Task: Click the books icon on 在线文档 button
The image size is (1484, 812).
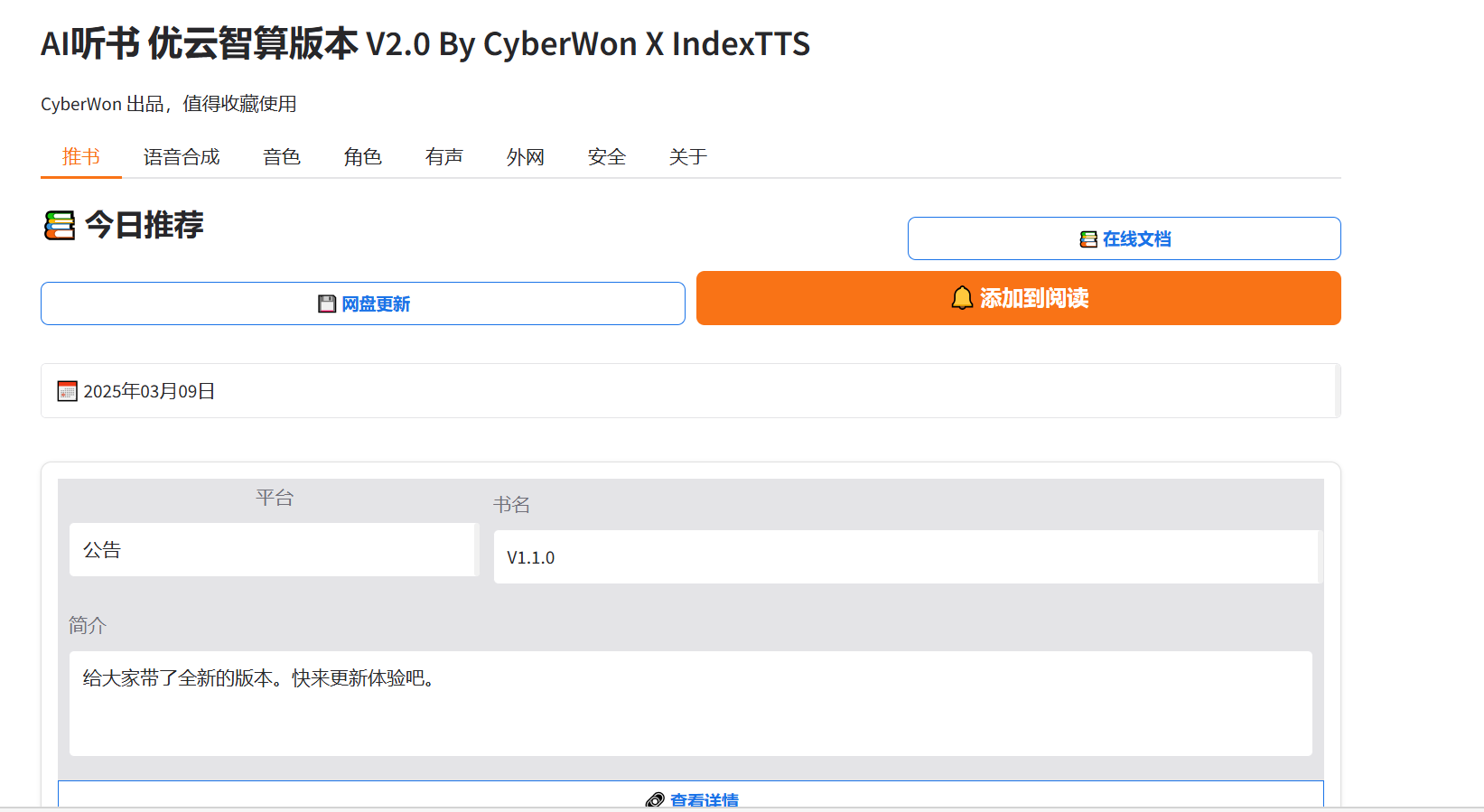Action: 1088,239
